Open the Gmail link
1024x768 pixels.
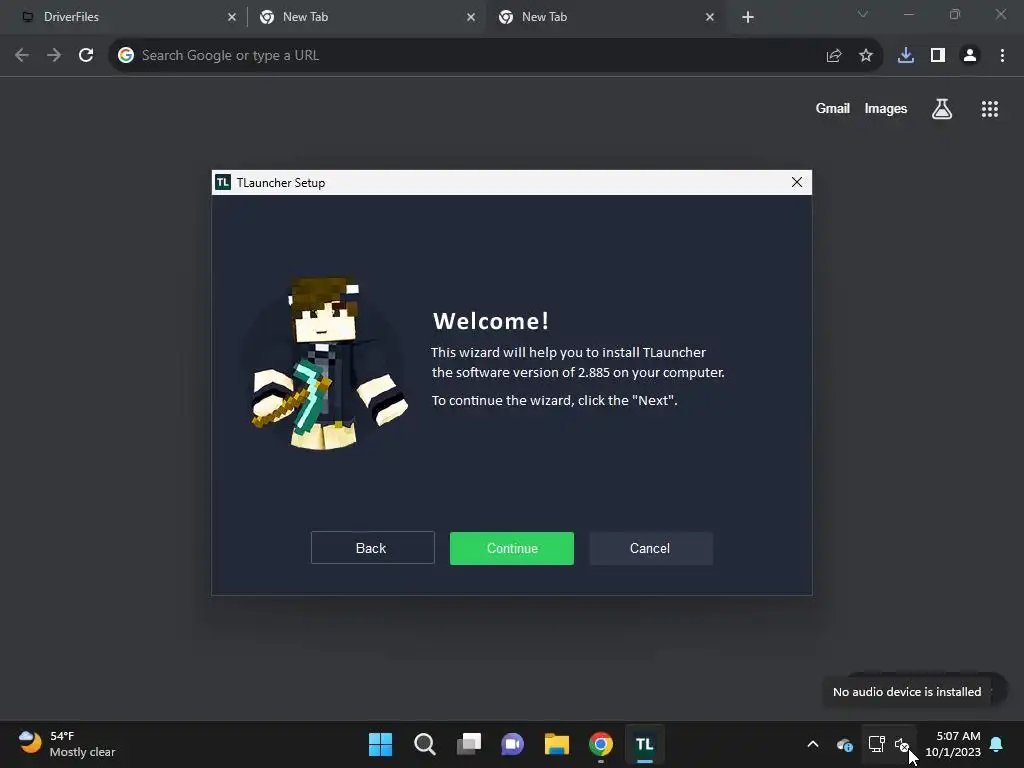pos(832,108)
